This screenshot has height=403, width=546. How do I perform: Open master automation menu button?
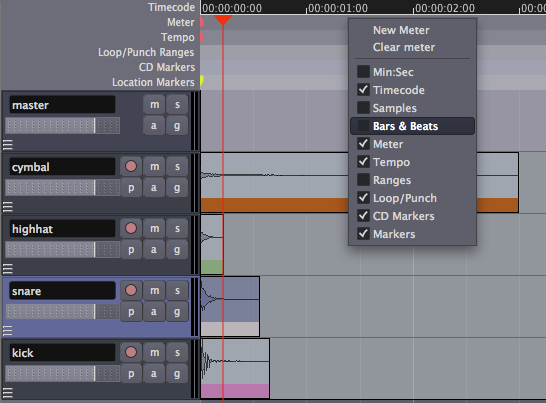[154, 125]
